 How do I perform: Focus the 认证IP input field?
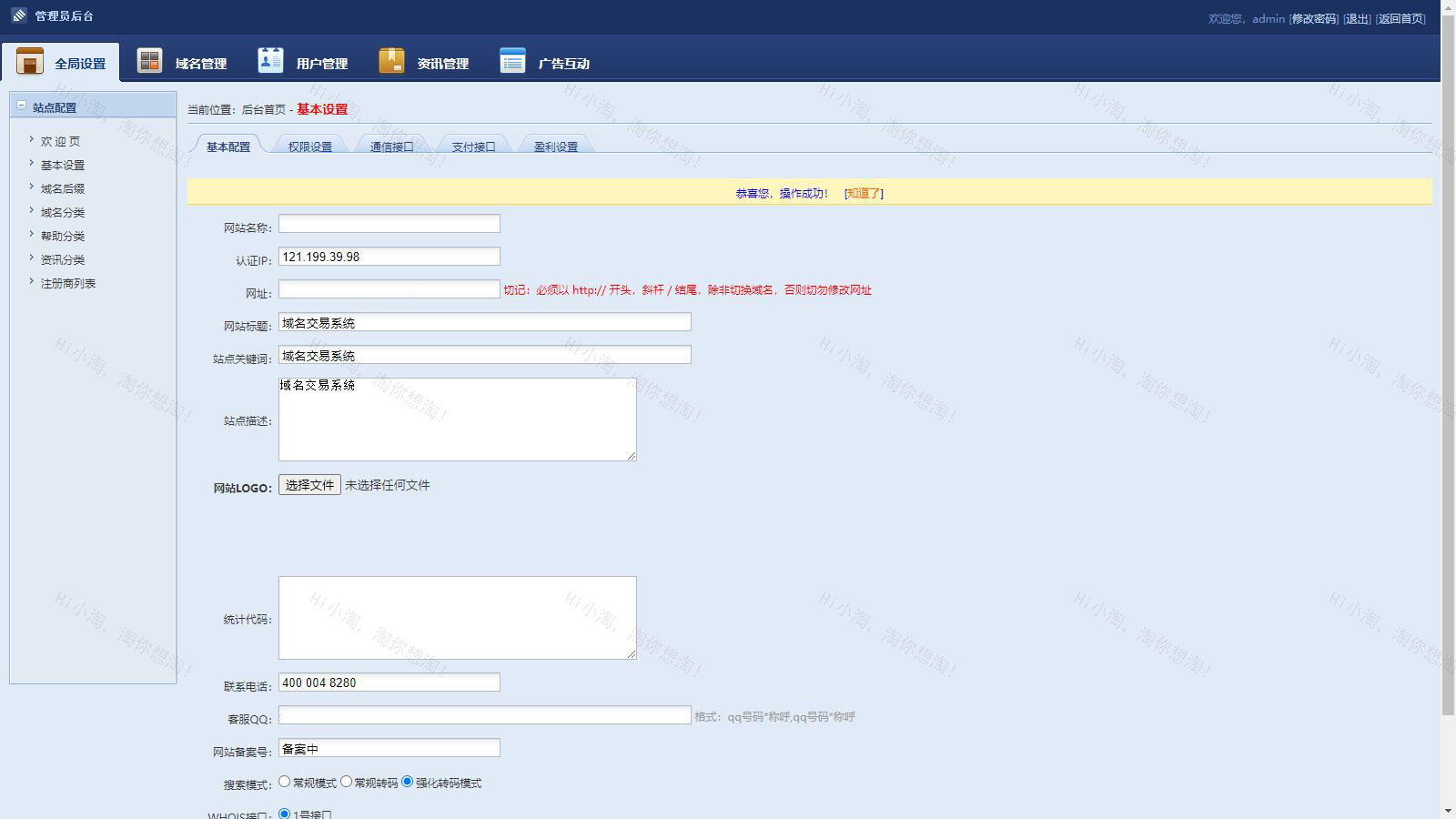(389, 256)
